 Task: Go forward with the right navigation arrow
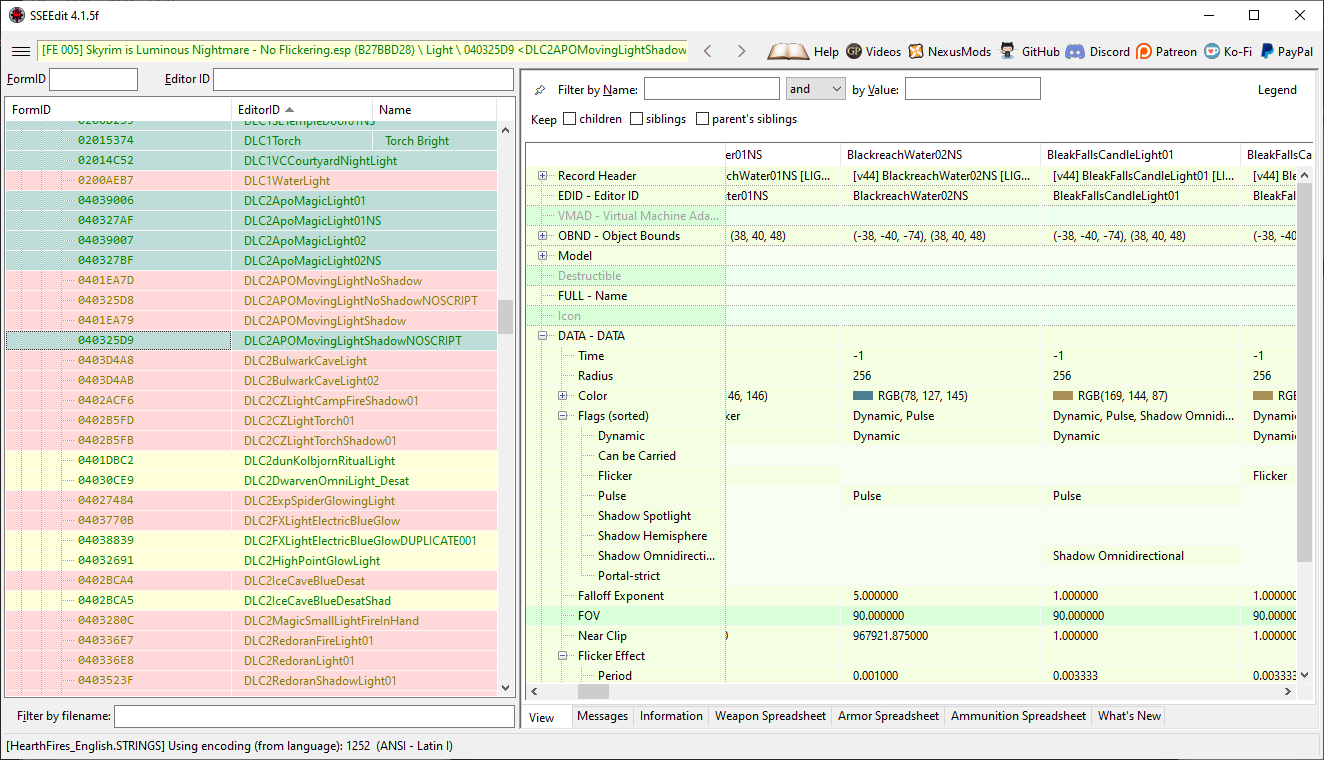tap(741, 51)
